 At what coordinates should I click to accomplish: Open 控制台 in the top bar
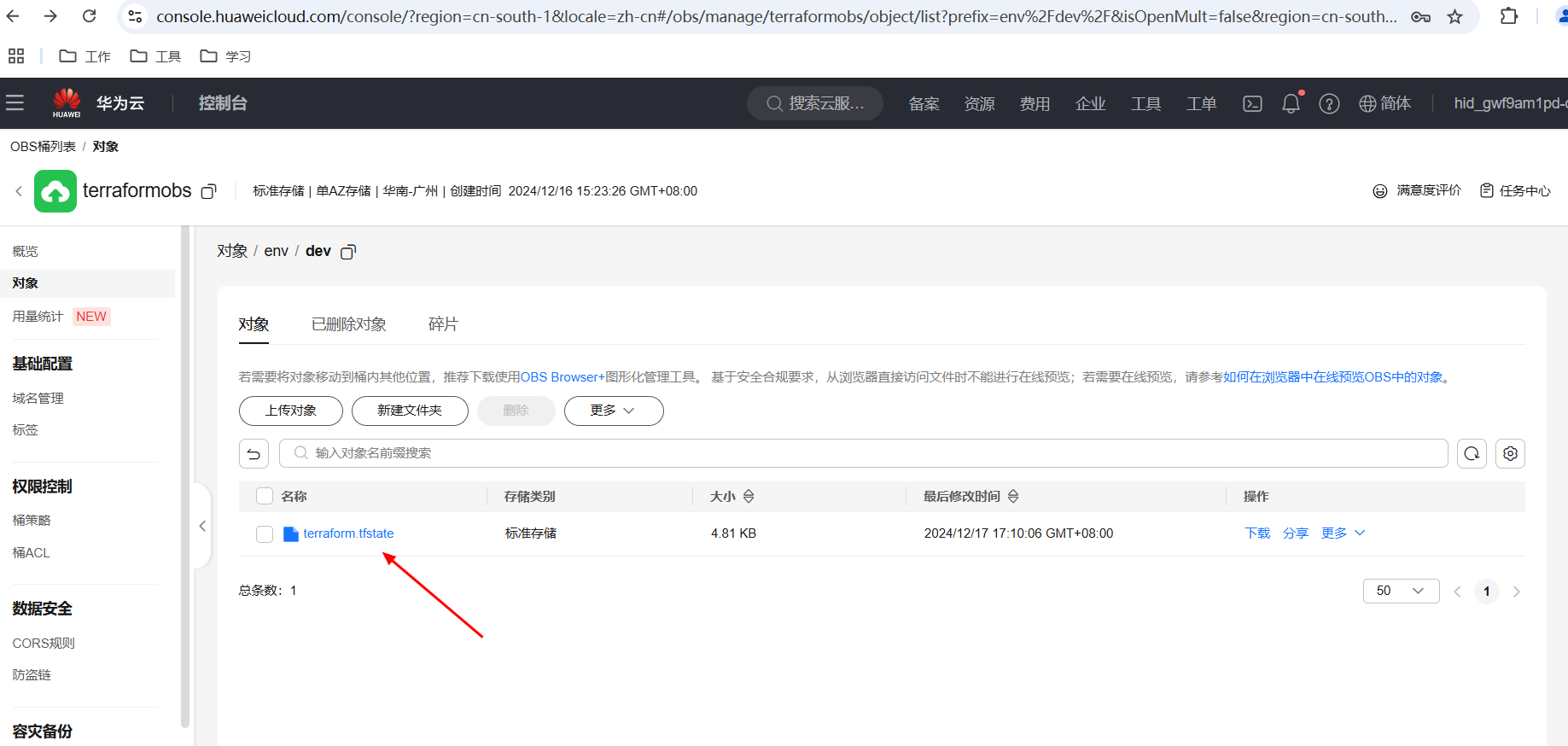coord(223,103)
